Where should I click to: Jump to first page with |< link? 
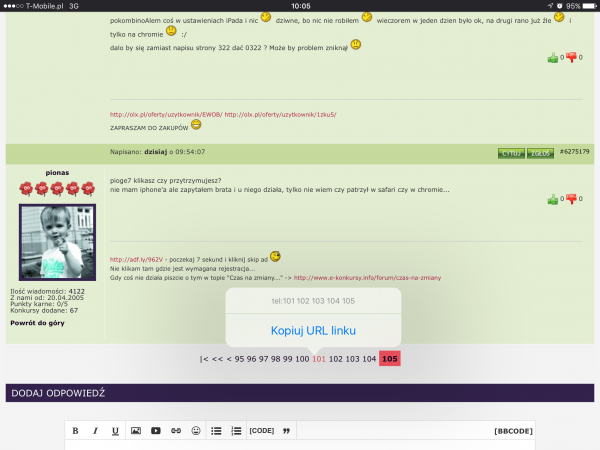[204, 359]
